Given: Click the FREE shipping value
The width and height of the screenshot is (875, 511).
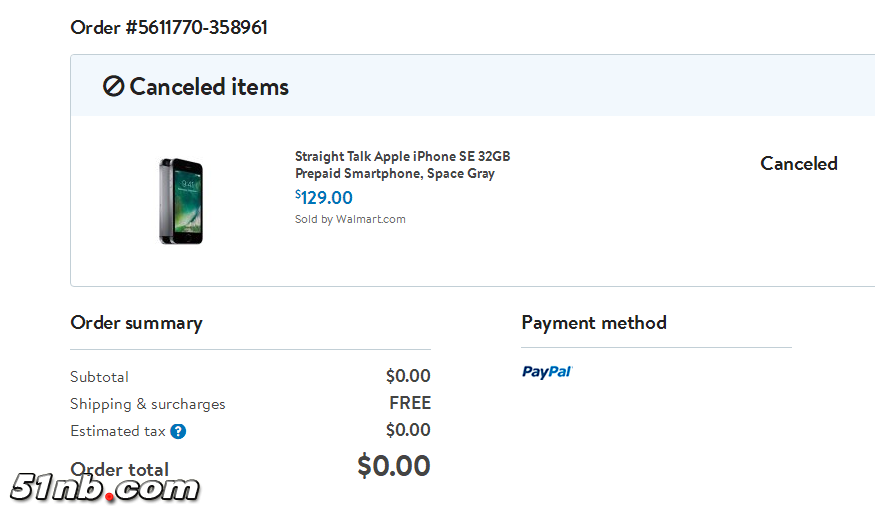Looking at the screenshot, I should (410, 403).
